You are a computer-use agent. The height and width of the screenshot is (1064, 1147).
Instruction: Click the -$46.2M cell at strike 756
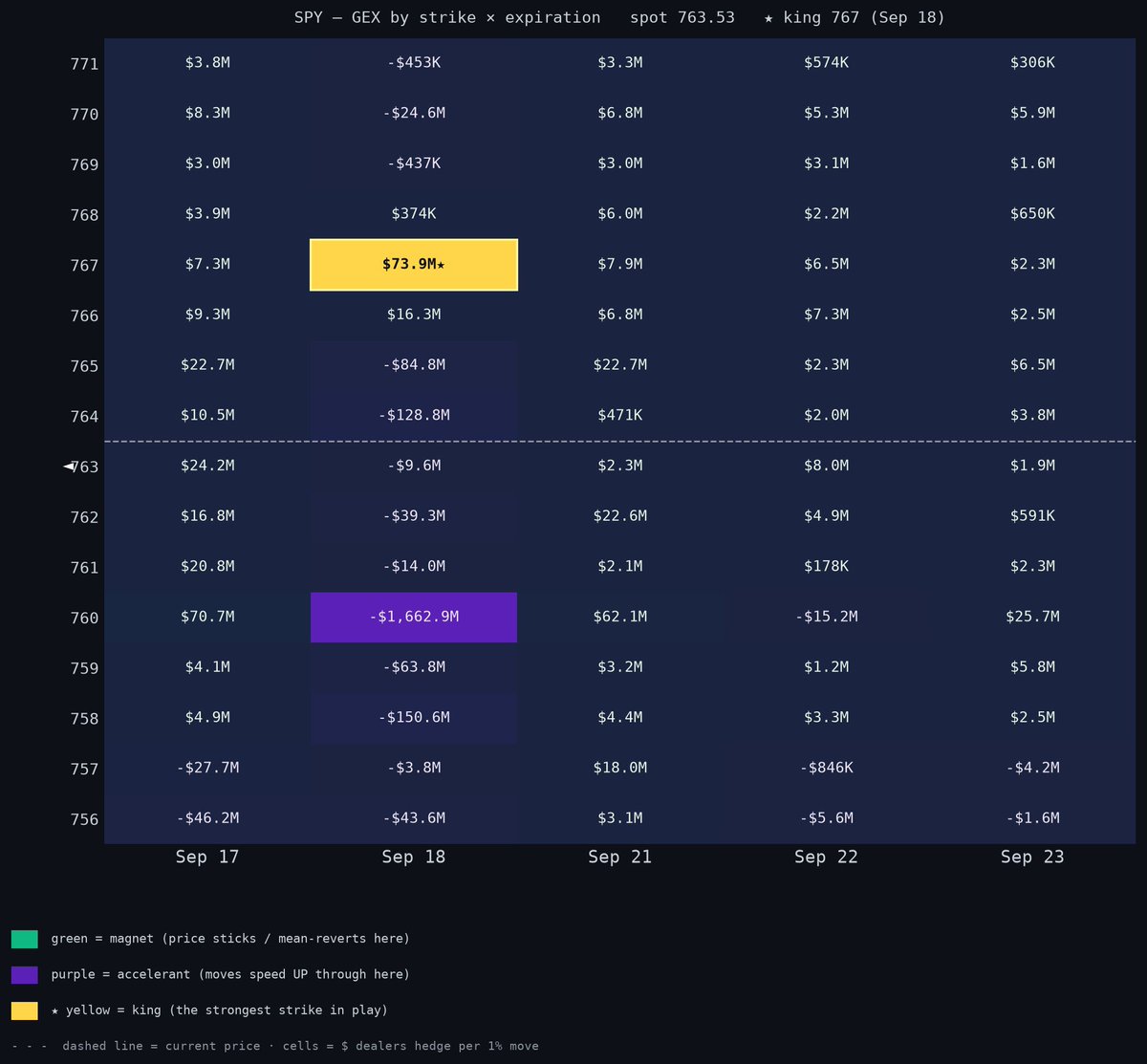pyautogui.click(x=207, y=818)
